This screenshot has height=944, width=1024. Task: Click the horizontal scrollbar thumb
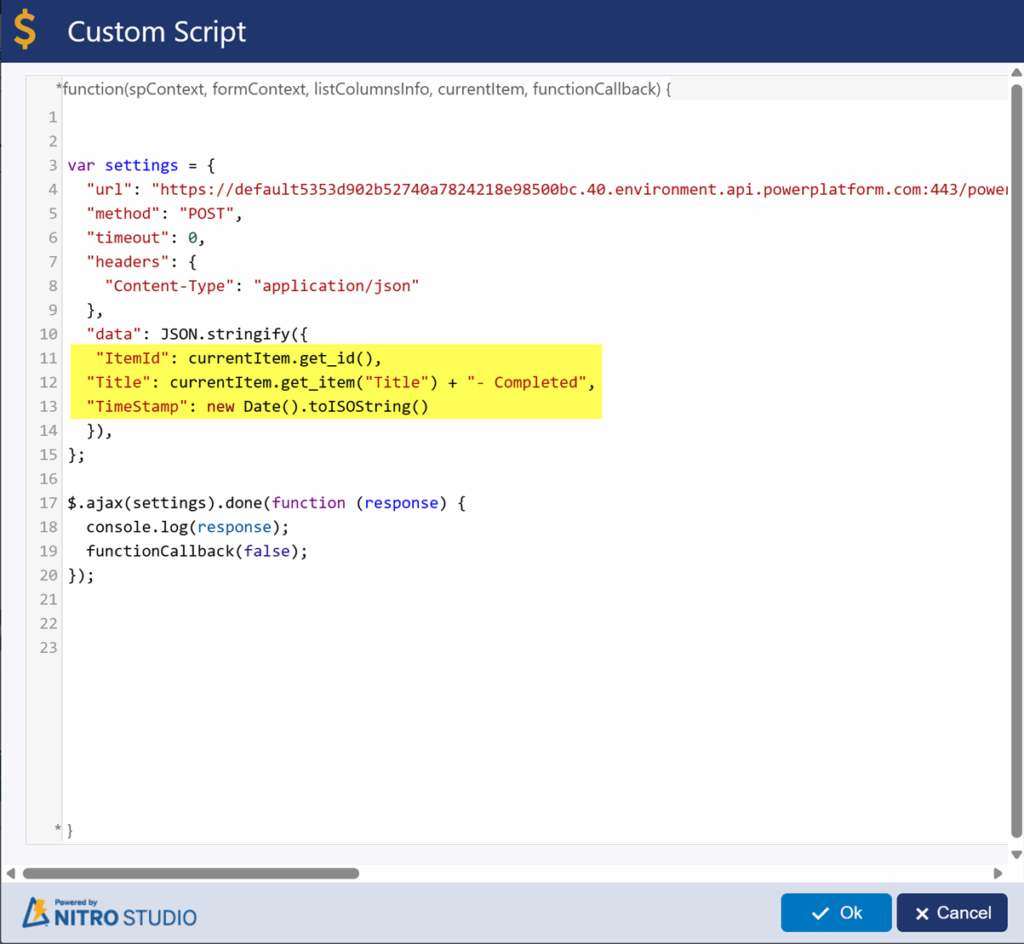(190, 873)
